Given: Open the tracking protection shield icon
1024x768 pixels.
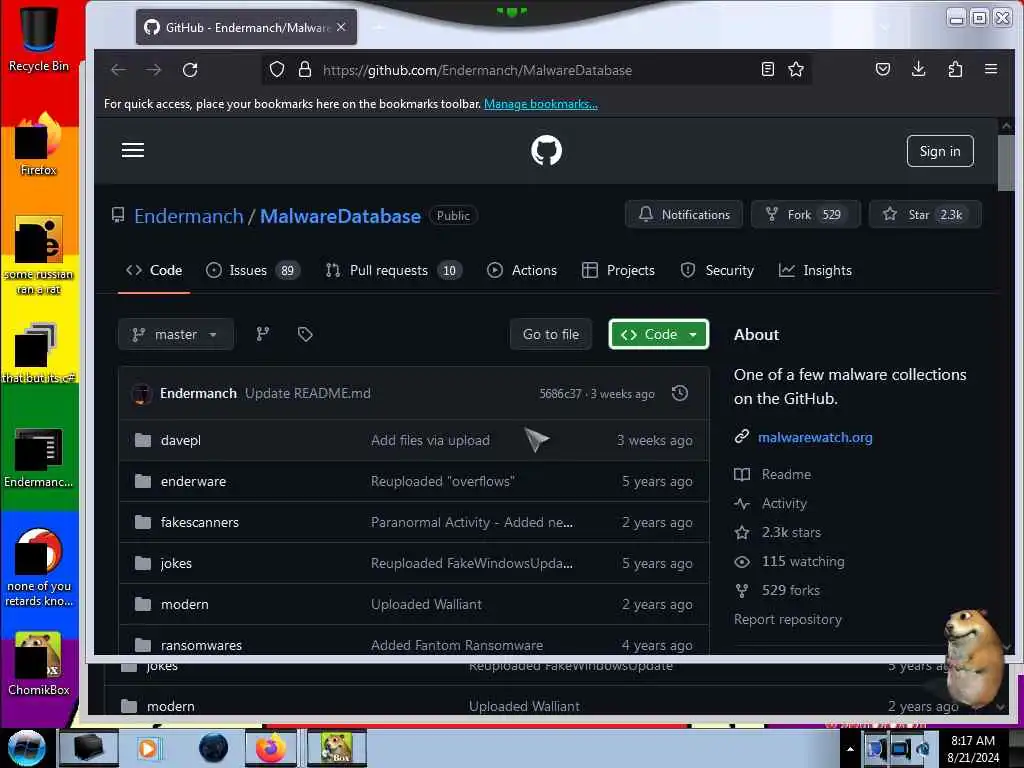Looking at the screenshot, I should tap(277, 69).
